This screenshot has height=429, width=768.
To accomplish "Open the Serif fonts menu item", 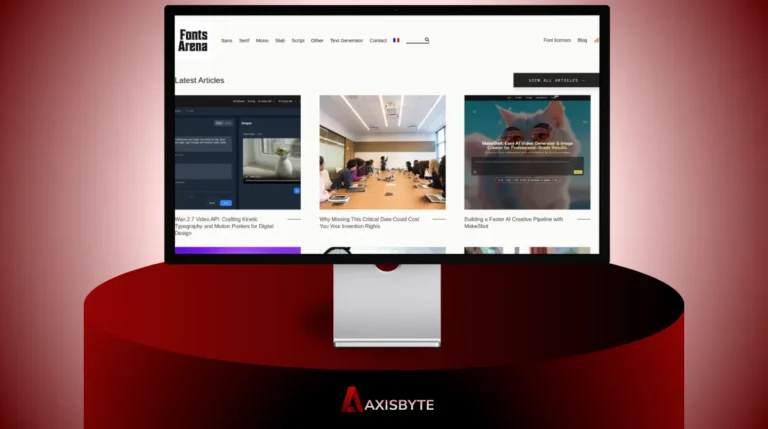I will (x=244, y=41).
